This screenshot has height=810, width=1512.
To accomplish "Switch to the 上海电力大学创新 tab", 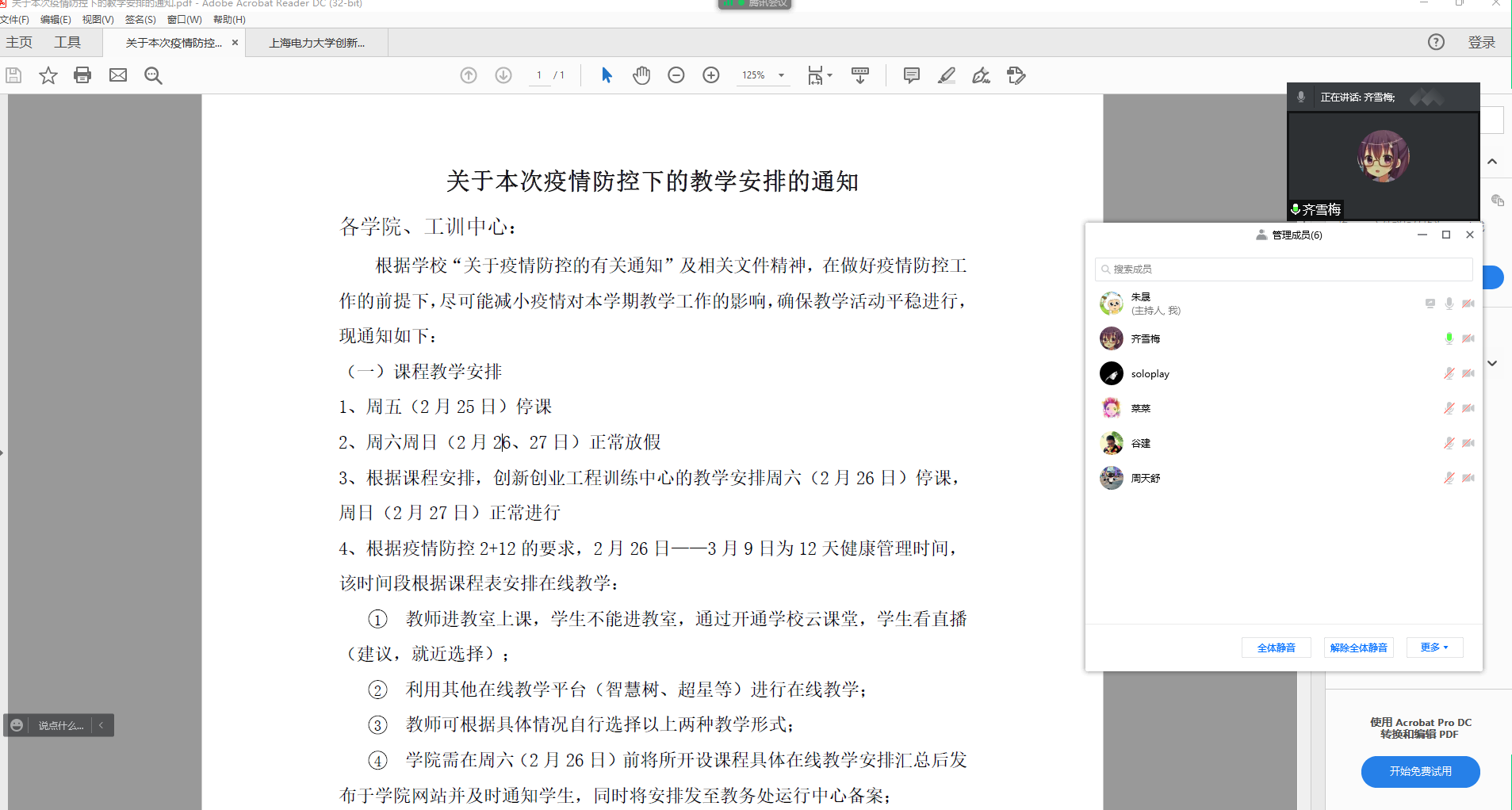I will point(317,43).
